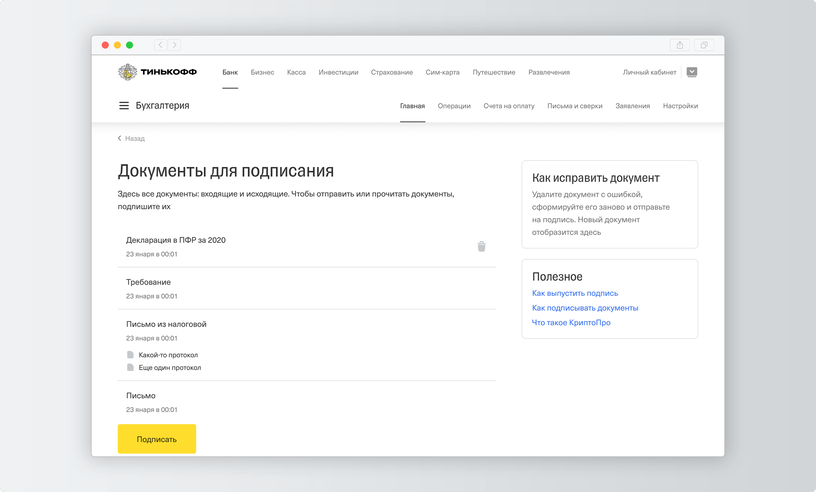Open the Путешествие navigation item
The width and height of the screenshot is (816, 492).
pos(494,72)
